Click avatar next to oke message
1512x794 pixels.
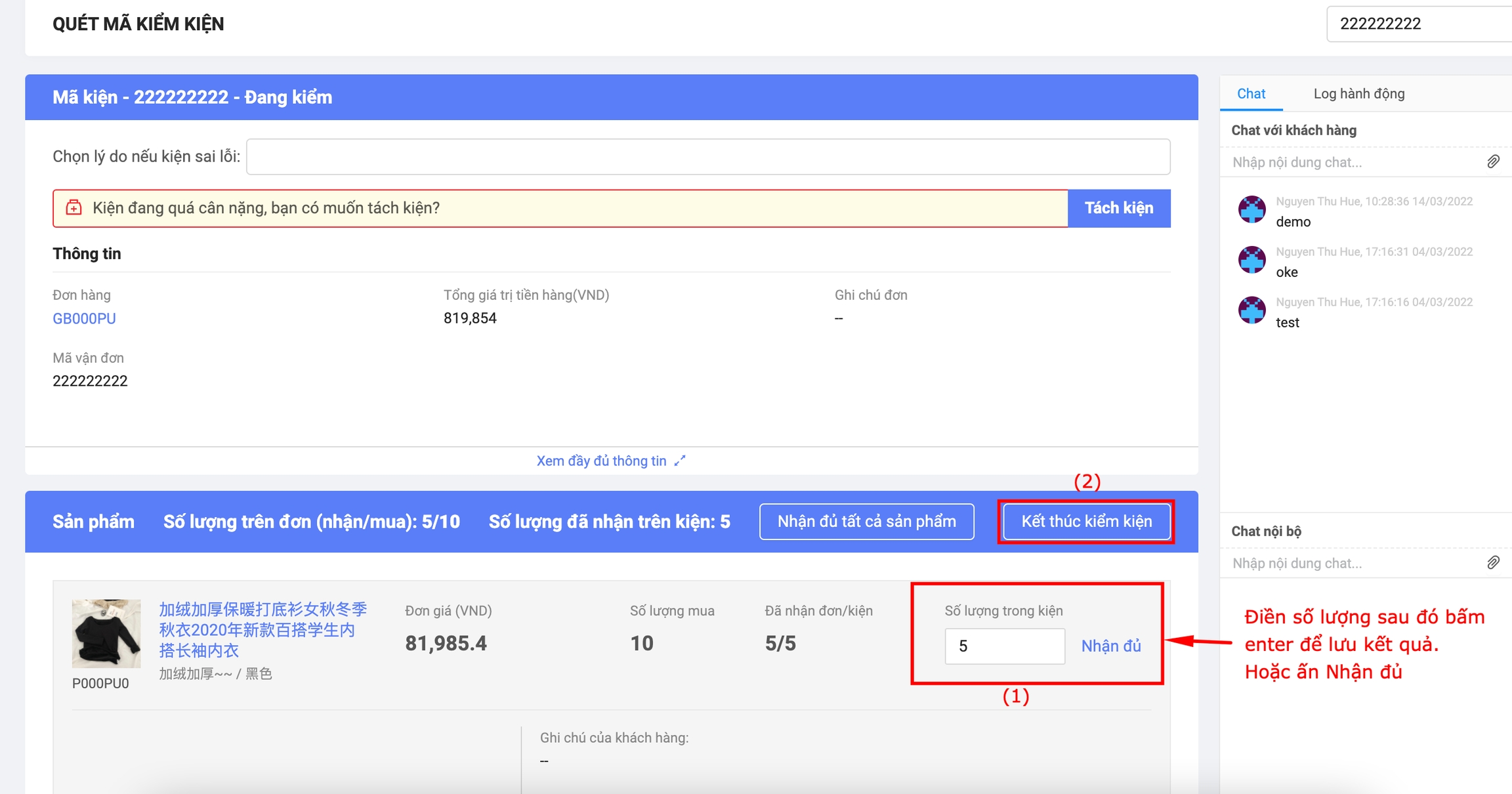click(x=1251, y=260)
